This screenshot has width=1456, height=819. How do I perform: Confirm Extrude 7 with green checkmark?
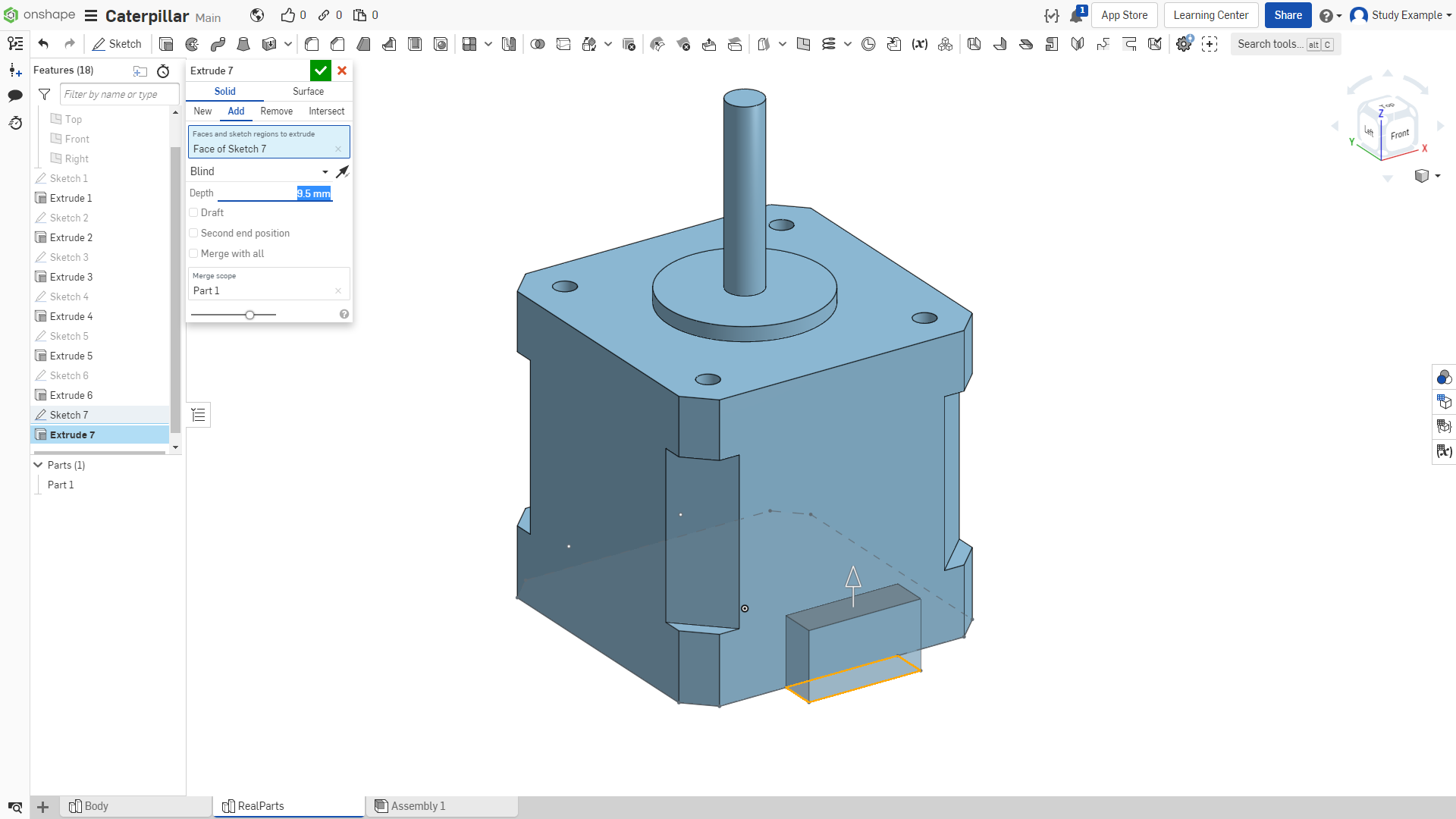coord(321,71)
